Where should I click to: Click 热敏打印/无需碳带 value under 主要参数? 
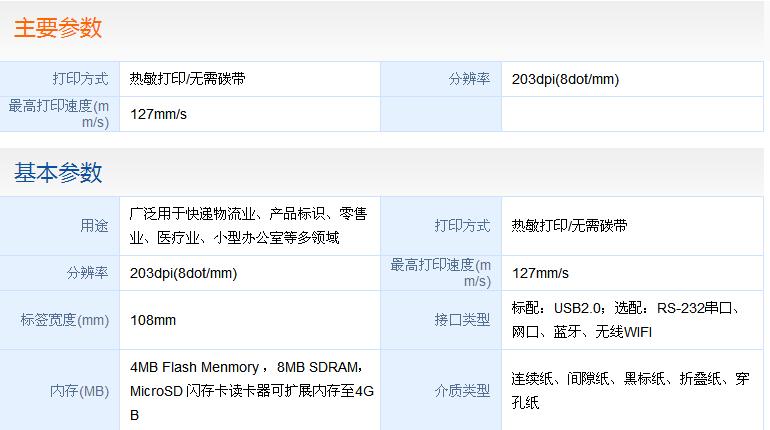tap(188, 79)
